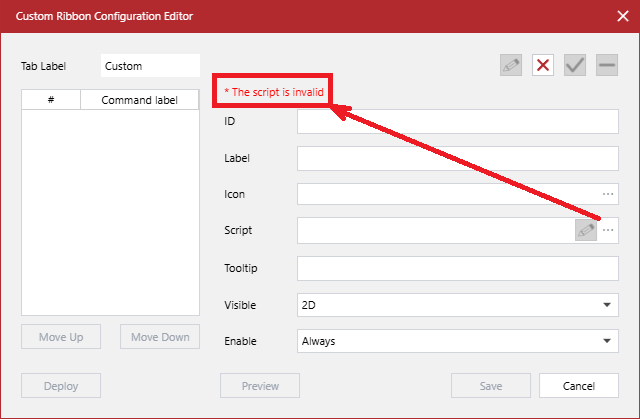Close the Custom Ribbon Configuration Editor window
The image size is (640, 419).
[621, 16]
